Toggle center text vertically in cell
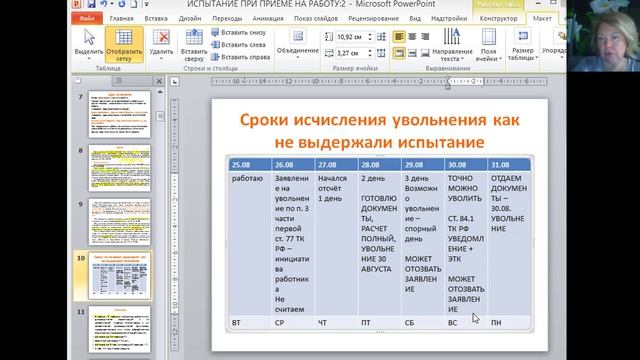Screen dimensions: 640x360 pyautogui.click(x=412, y=53)
